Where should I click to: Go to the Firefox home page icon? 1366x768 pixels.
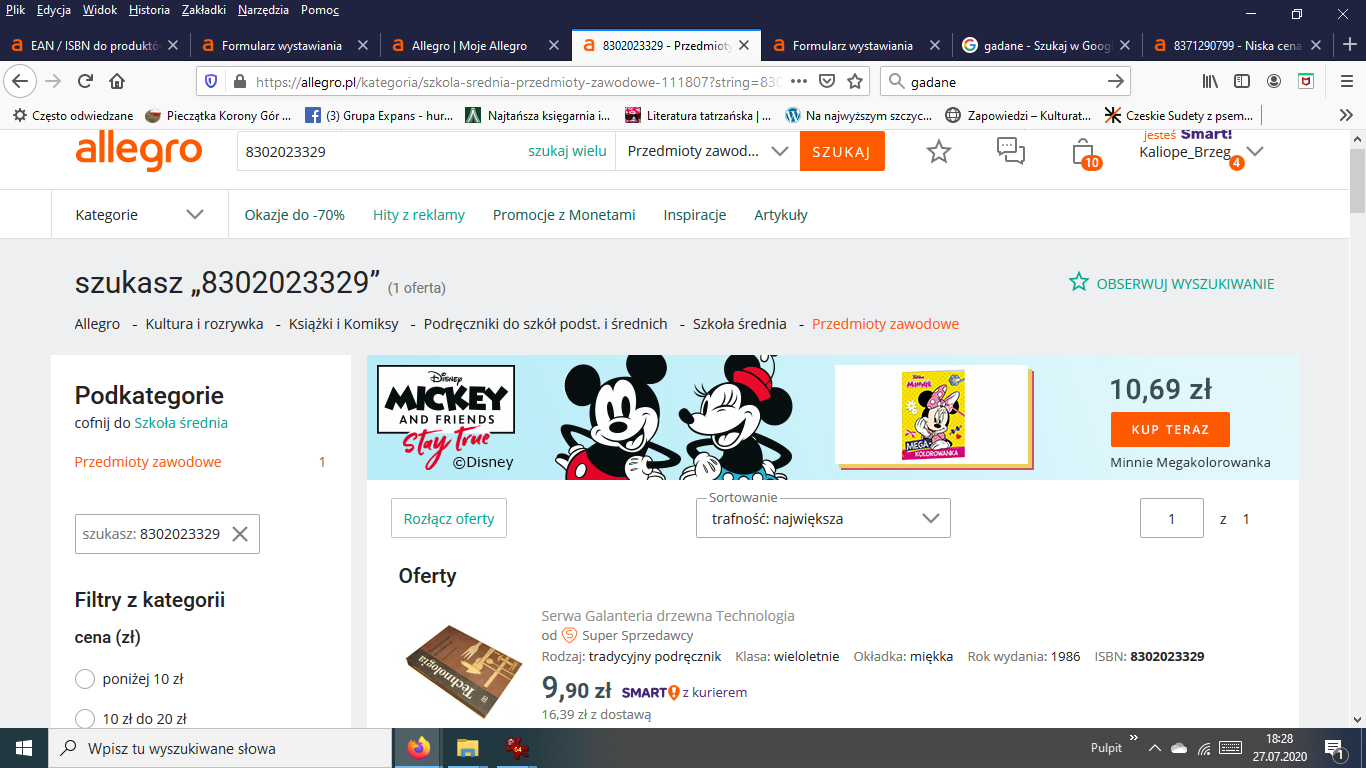pos(117,81)
